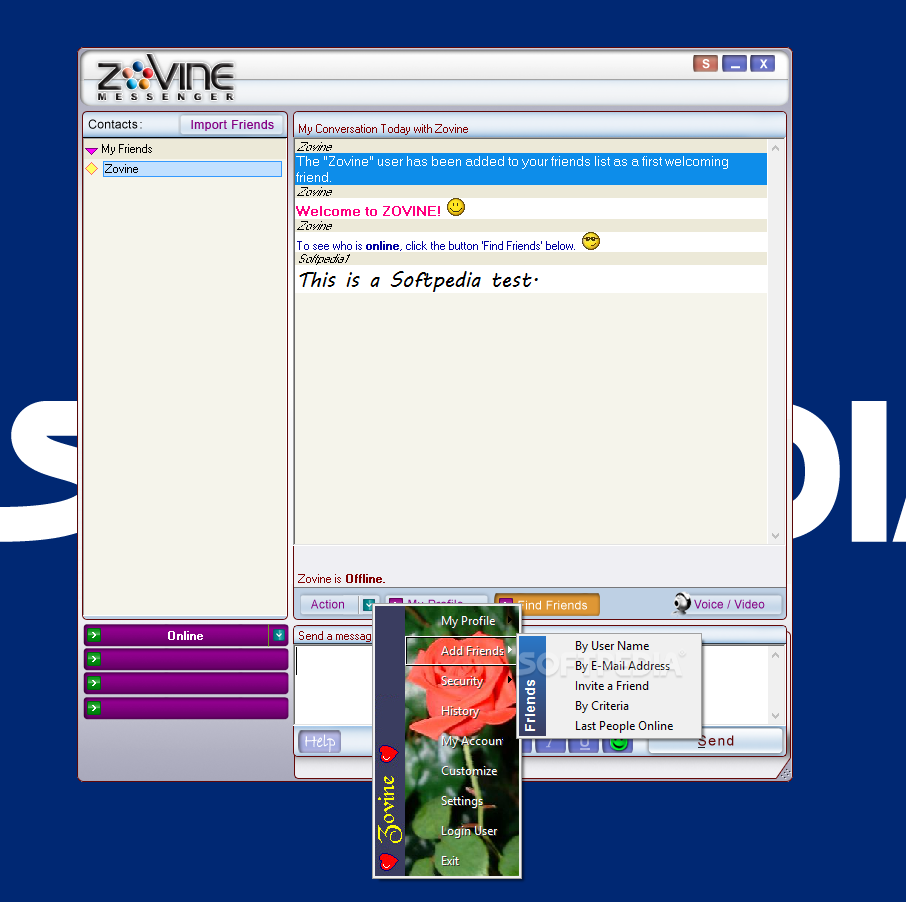Open the Online status dropdown arrow

[x=279, y=635]
